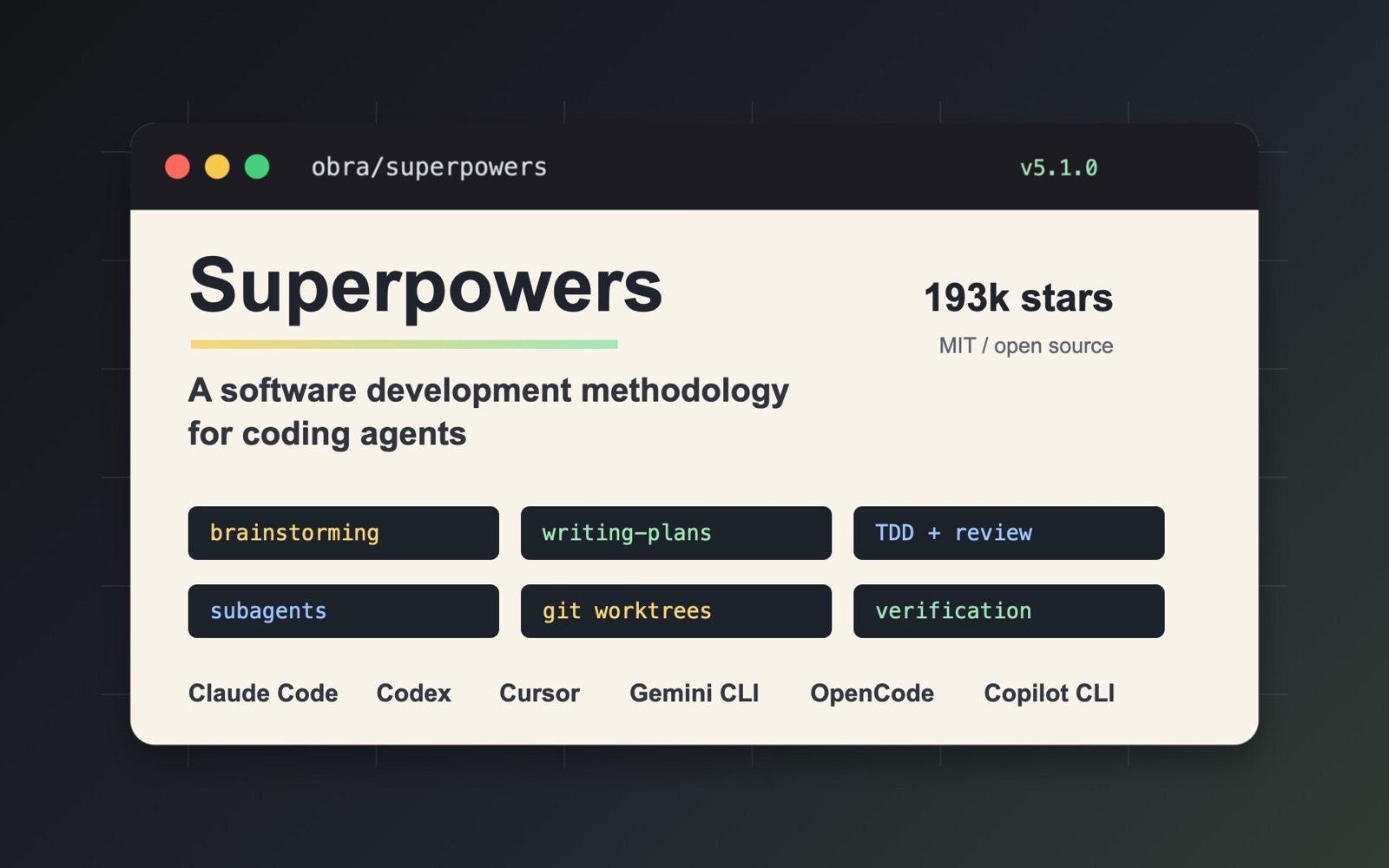The image size is (1389, 868).
Task: Select the obra/superpowers title text
Action: point(429,167)
